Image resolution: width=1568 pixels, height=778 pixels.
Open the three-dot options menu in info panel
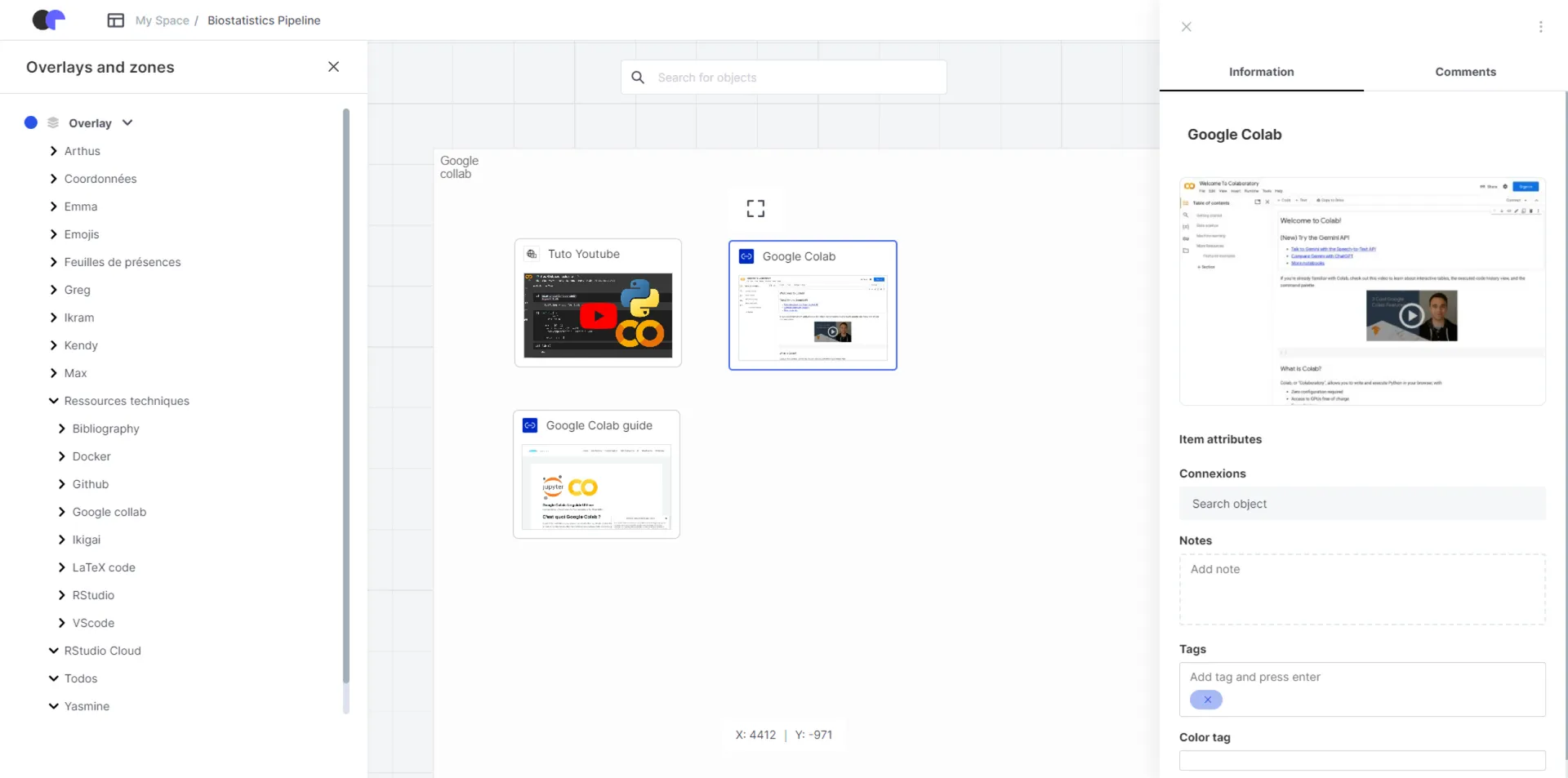pyautogui.click(x=1540, y=27)
